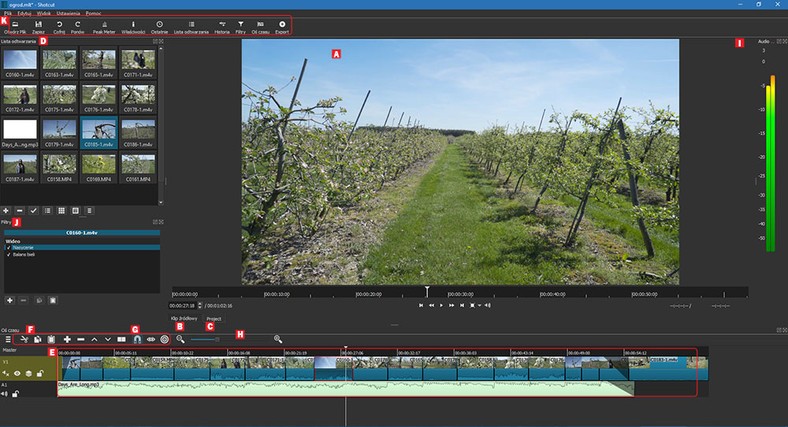
Task: Uncheck the Nasycenie filter checkbox
Action: click(x=6, y=246)
